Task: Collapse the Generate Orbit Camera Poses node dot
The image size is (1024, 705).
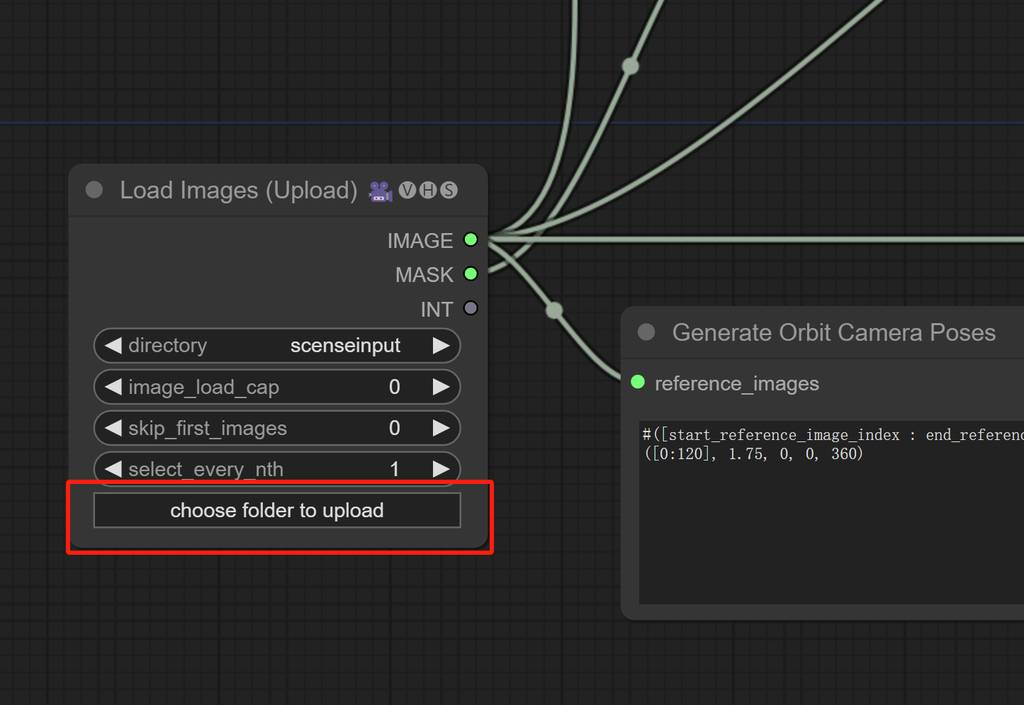Action: click(x=646, y=332)
